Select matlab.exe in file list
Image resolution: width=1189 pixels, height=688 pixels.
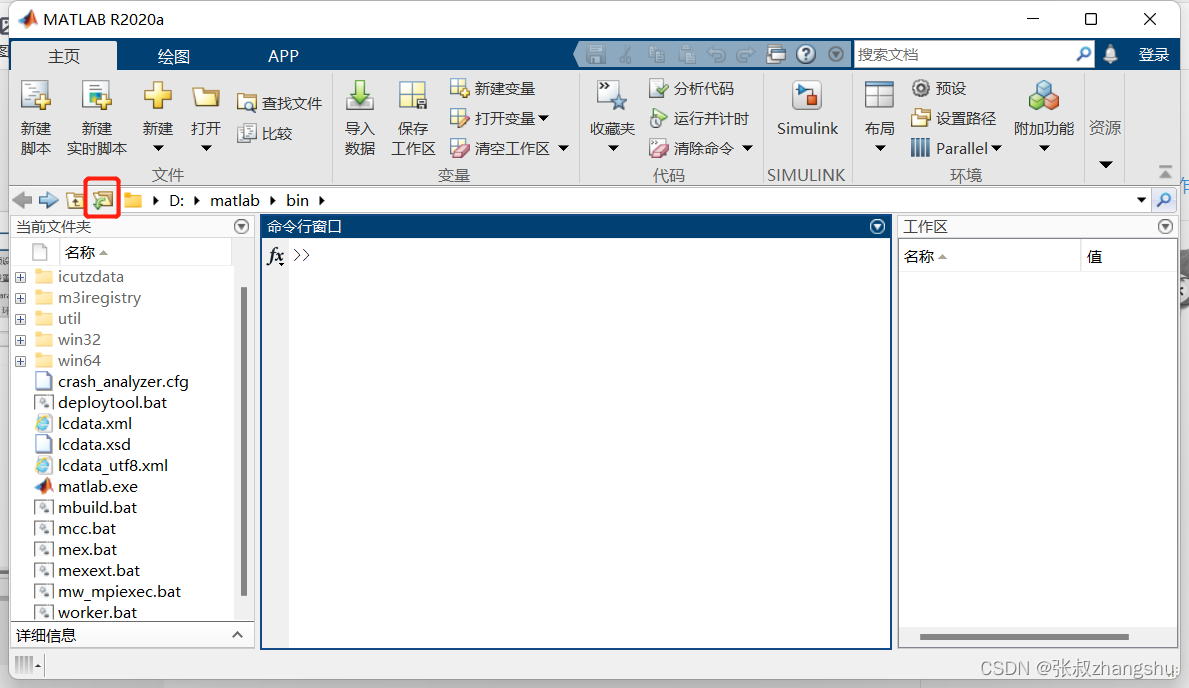98,486
